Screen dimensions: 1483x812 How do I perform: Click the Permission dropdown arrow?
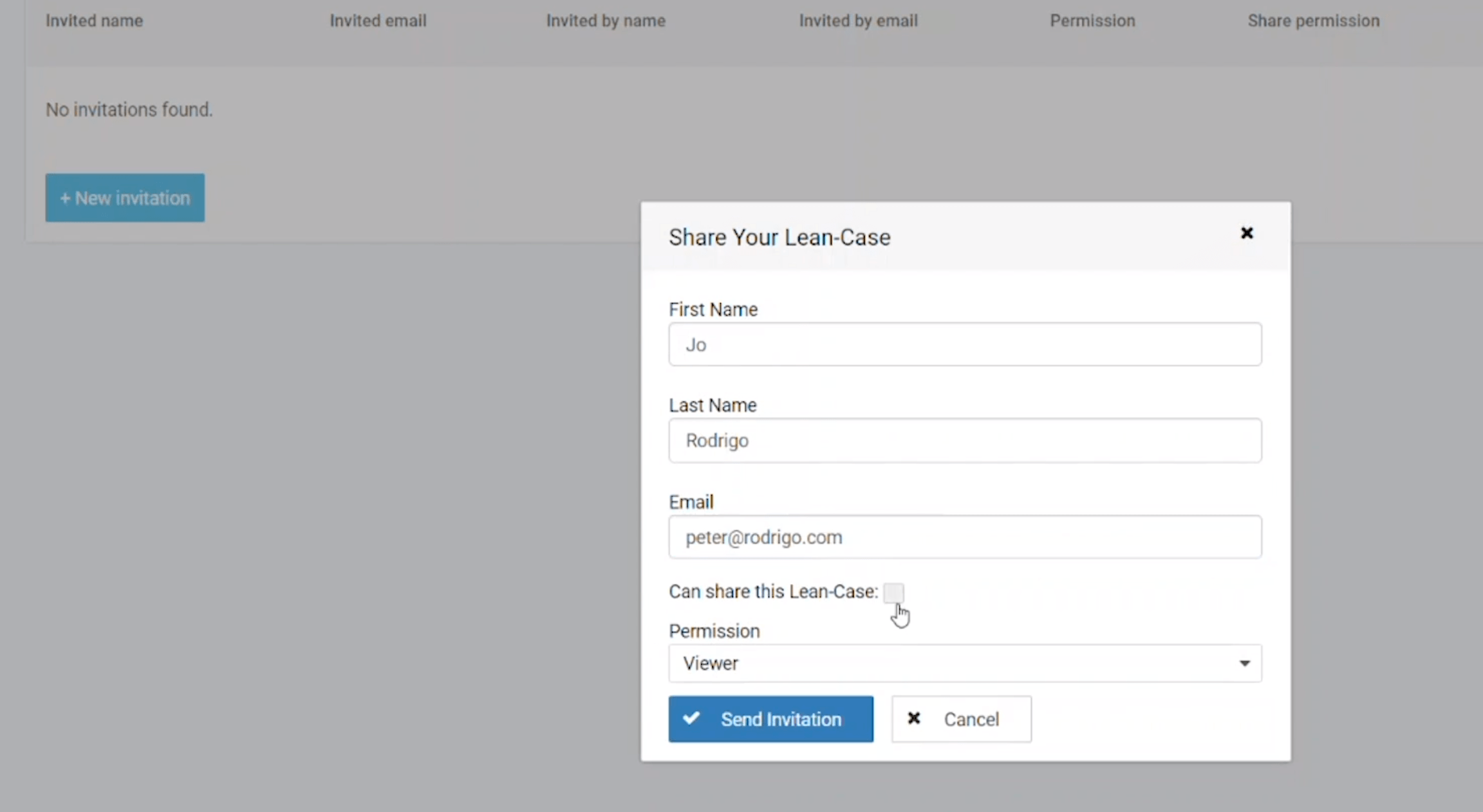click(1244, 663)
